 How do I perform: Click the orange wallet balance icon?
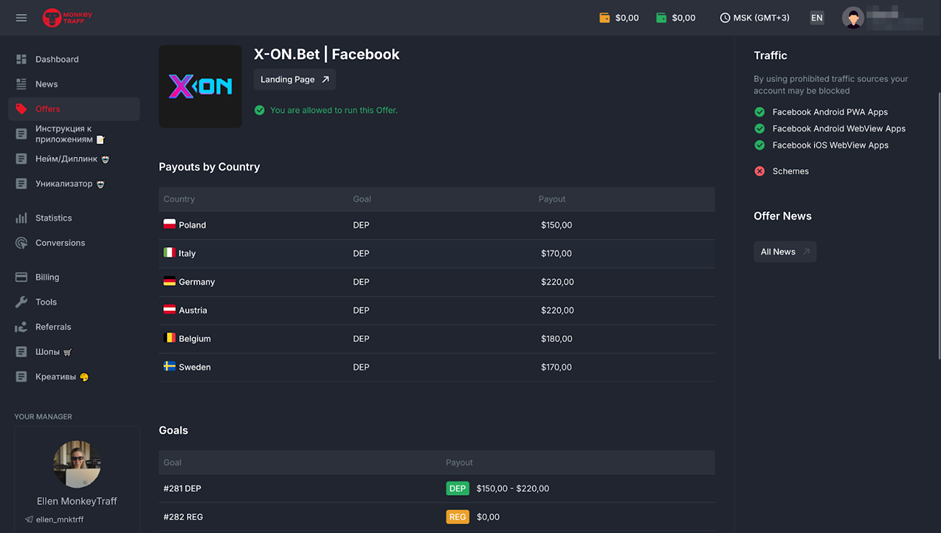coord(604,18)
